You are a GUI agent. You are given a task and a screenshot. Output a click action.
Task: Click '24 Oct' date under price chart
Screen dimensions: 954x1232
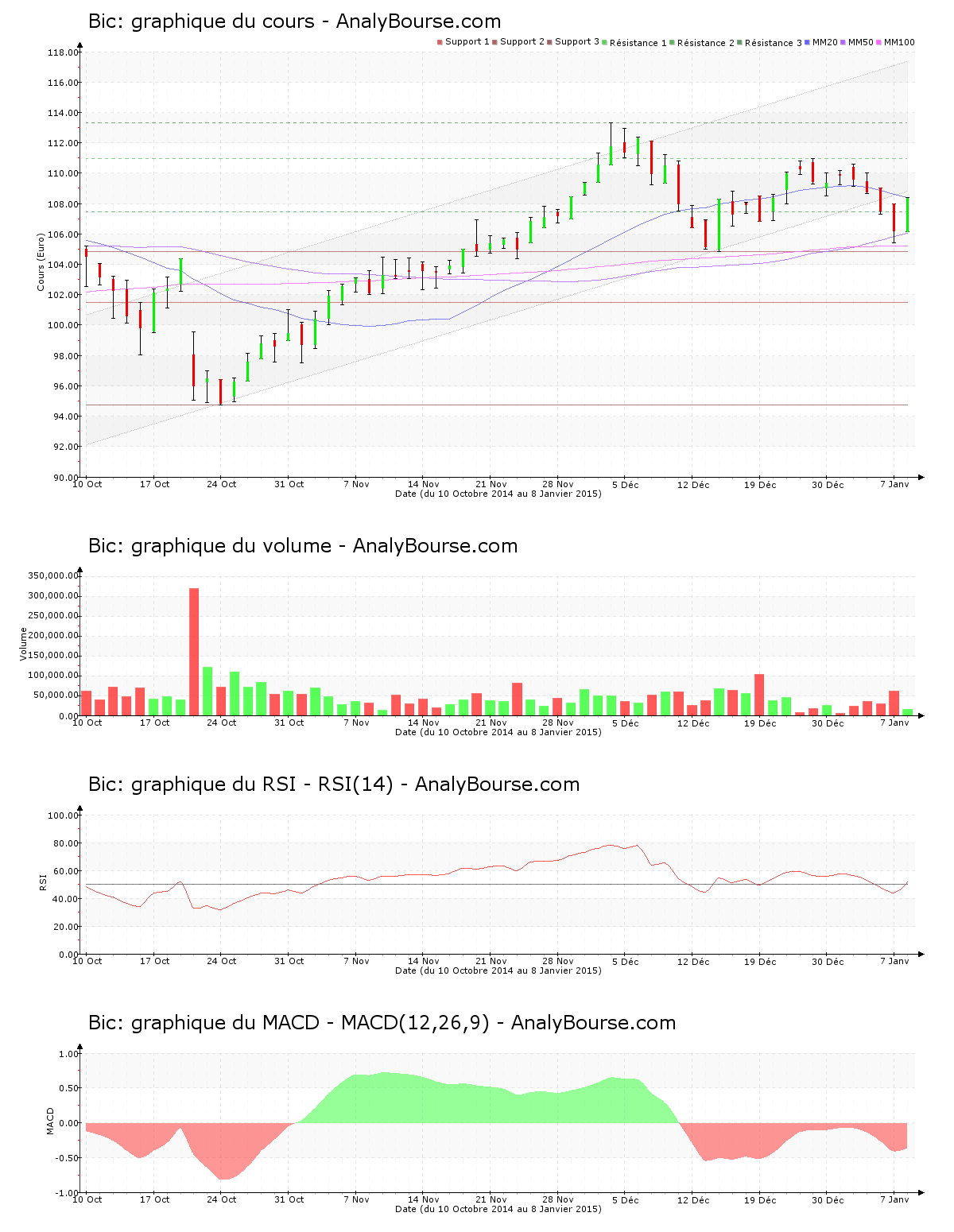[x=222, y=484]
